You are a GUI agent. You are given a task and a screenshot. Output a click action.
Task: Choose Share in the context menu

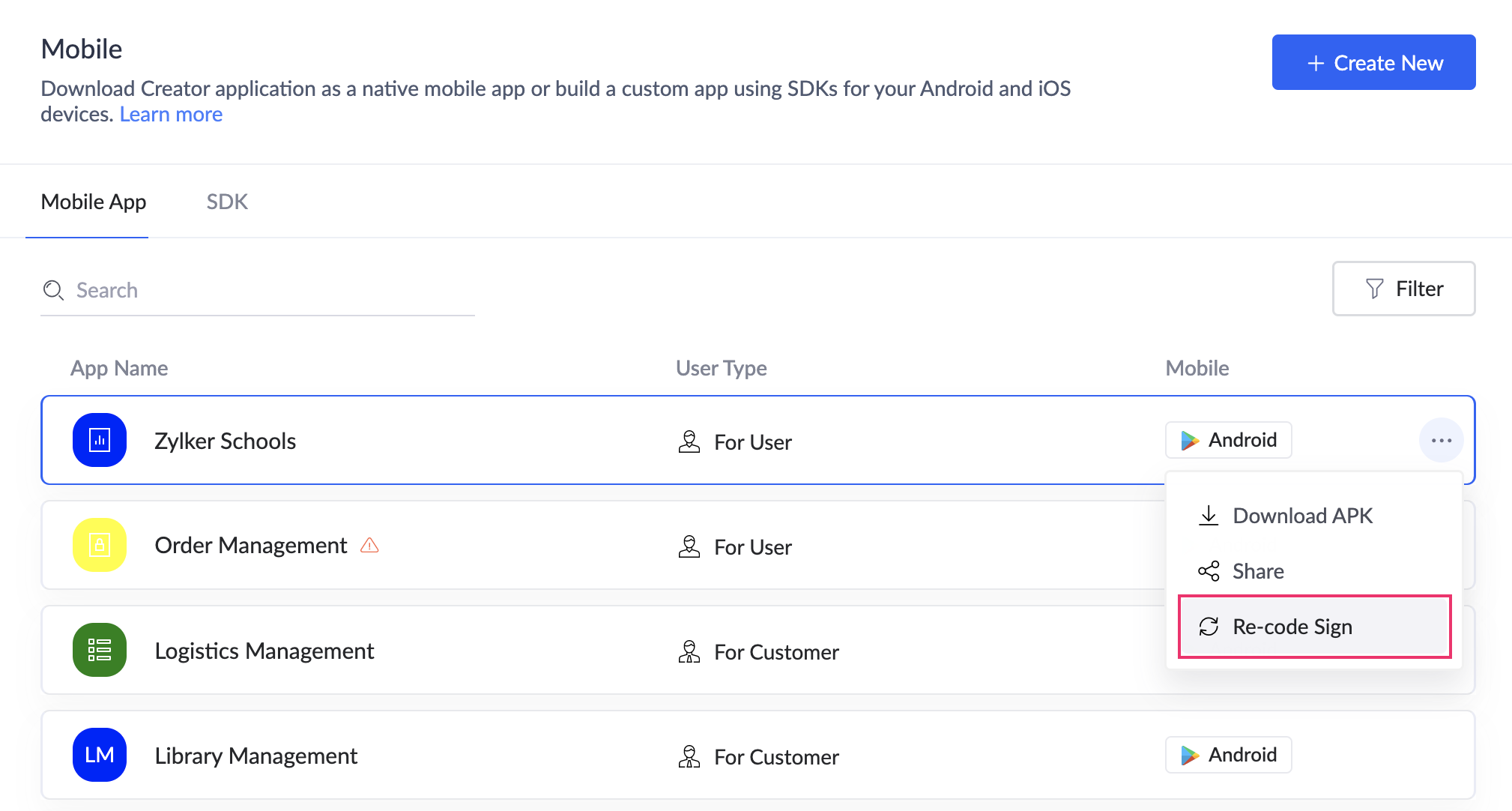(x=1258, y=571)
